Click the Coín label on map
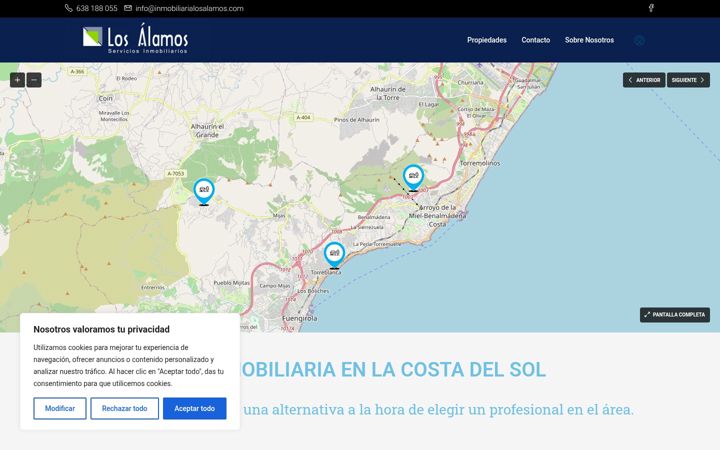 (105, 98)
